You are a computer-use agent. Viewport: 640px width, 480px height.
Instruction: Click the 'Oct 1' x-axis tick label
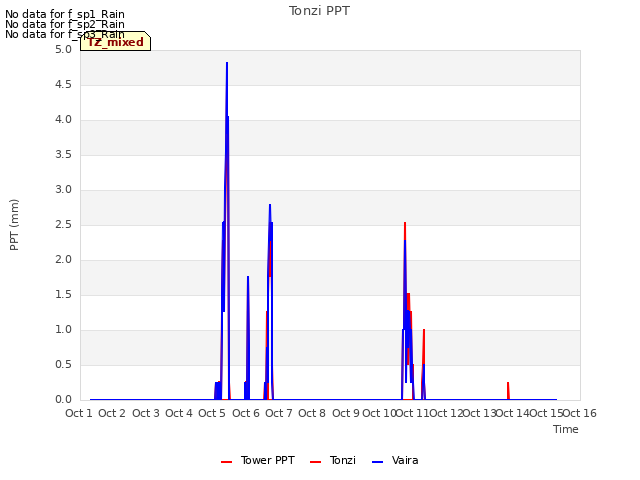pyautogui.click(x=79, y=413)
